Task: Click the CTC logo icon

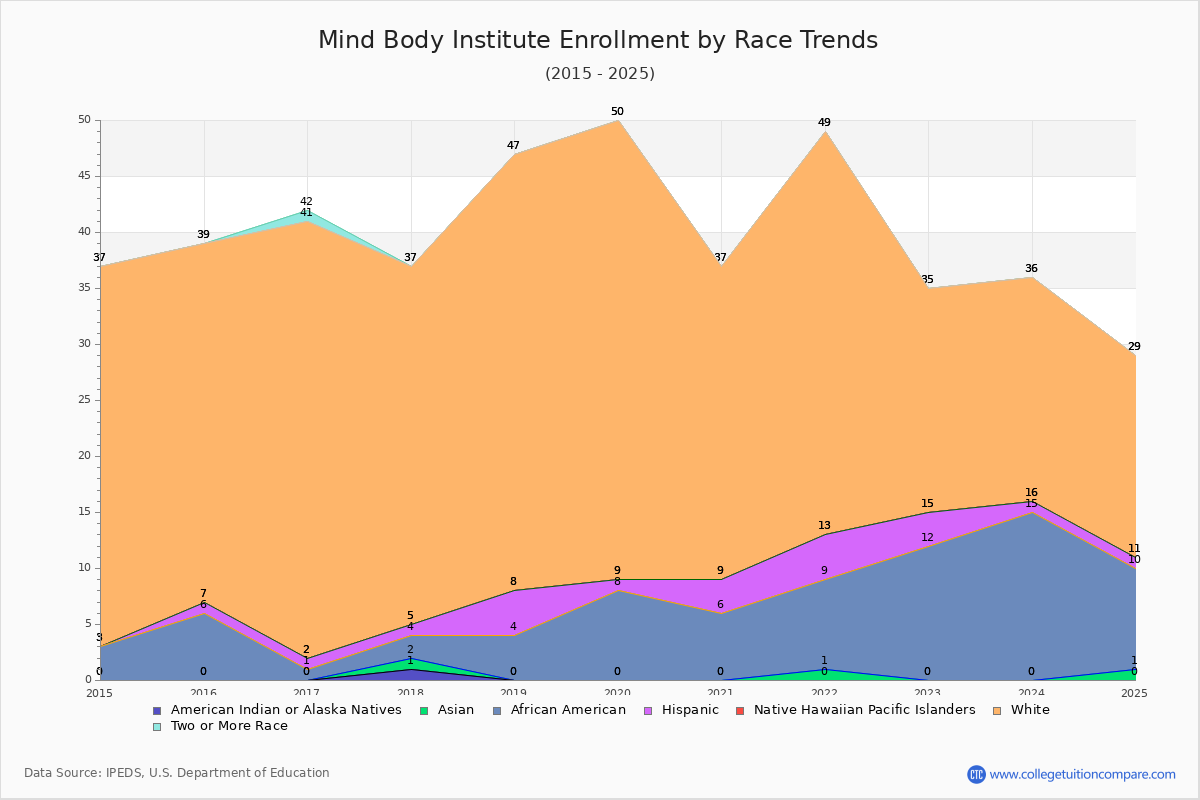Action: (x=976, y=774)
